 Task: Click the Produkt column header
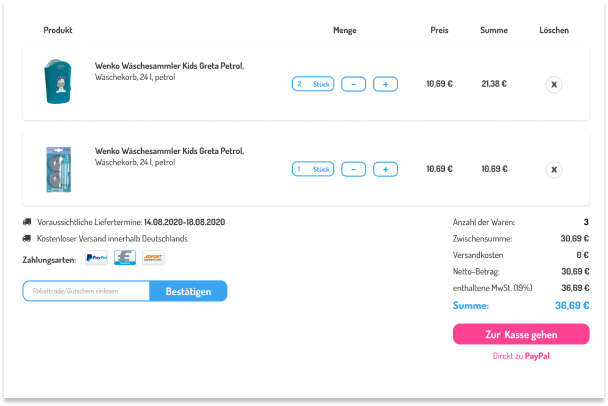point(58,30)
